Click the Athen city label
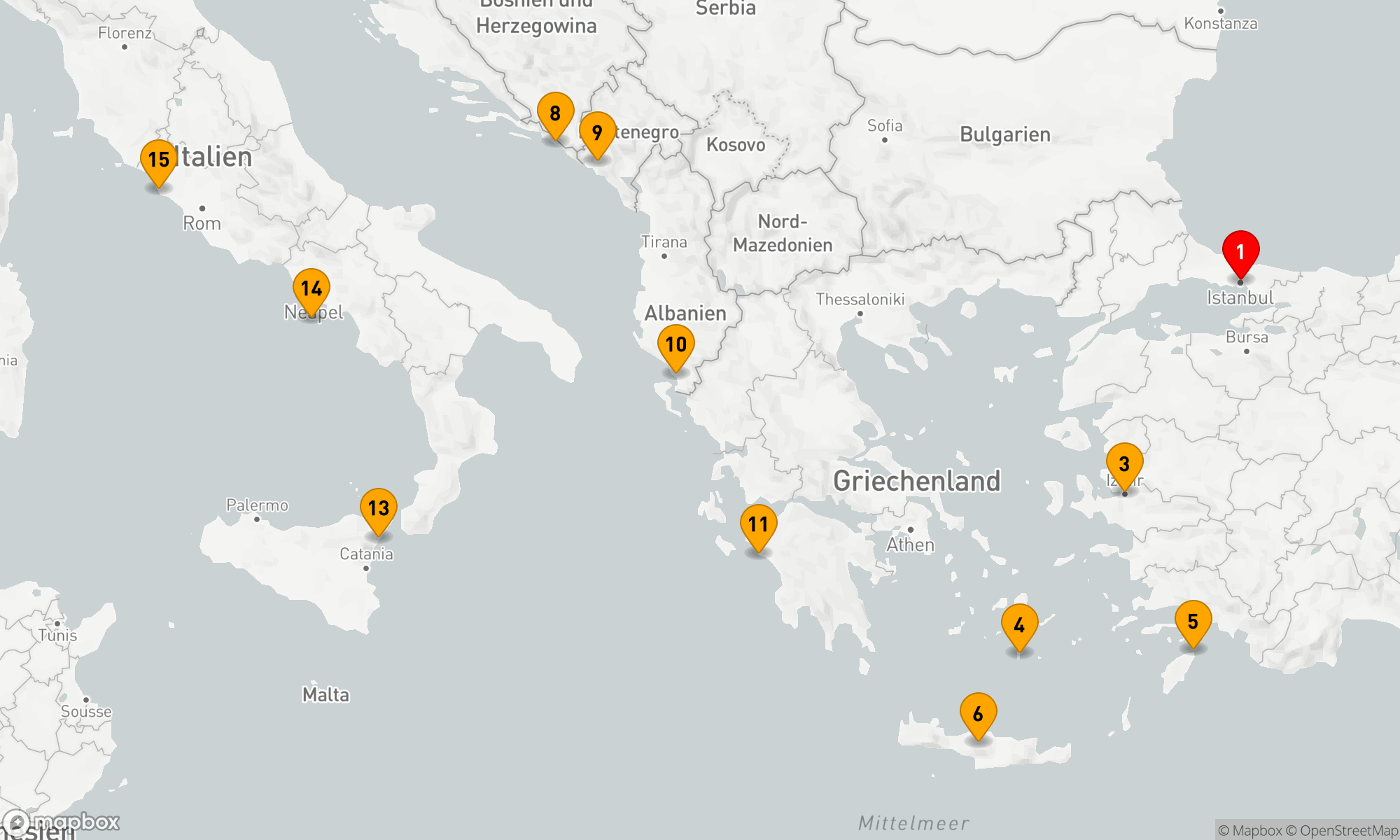This screenshot has height=840, width=1400. [x=910, y=545]
